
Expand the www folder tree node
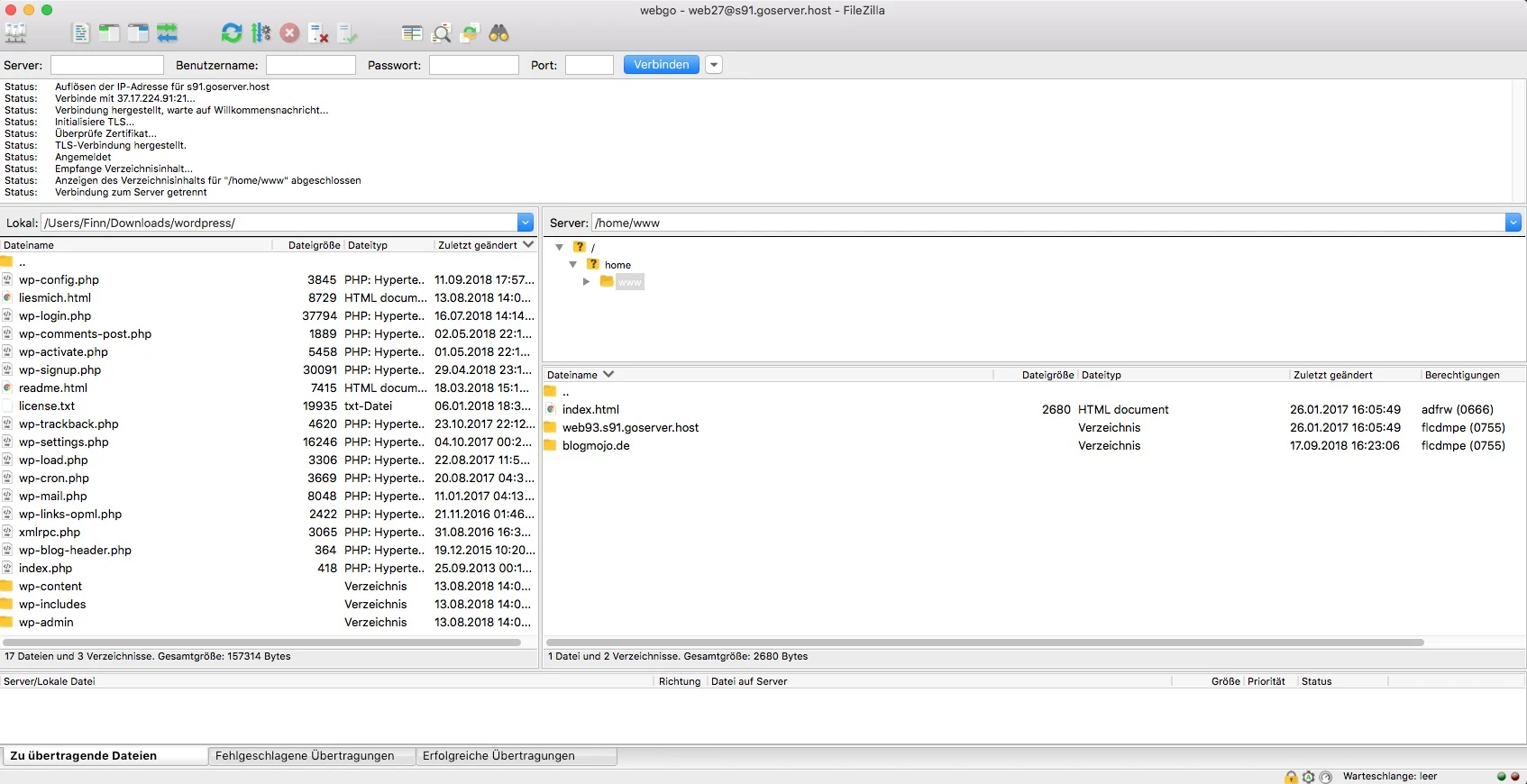pyautogui.click(x=586, y=282)
